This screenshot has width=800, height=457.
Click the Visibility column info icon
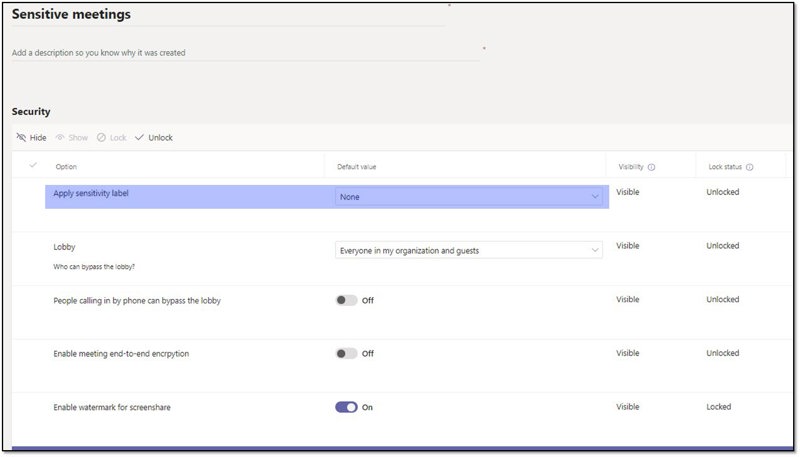[651, 167]
